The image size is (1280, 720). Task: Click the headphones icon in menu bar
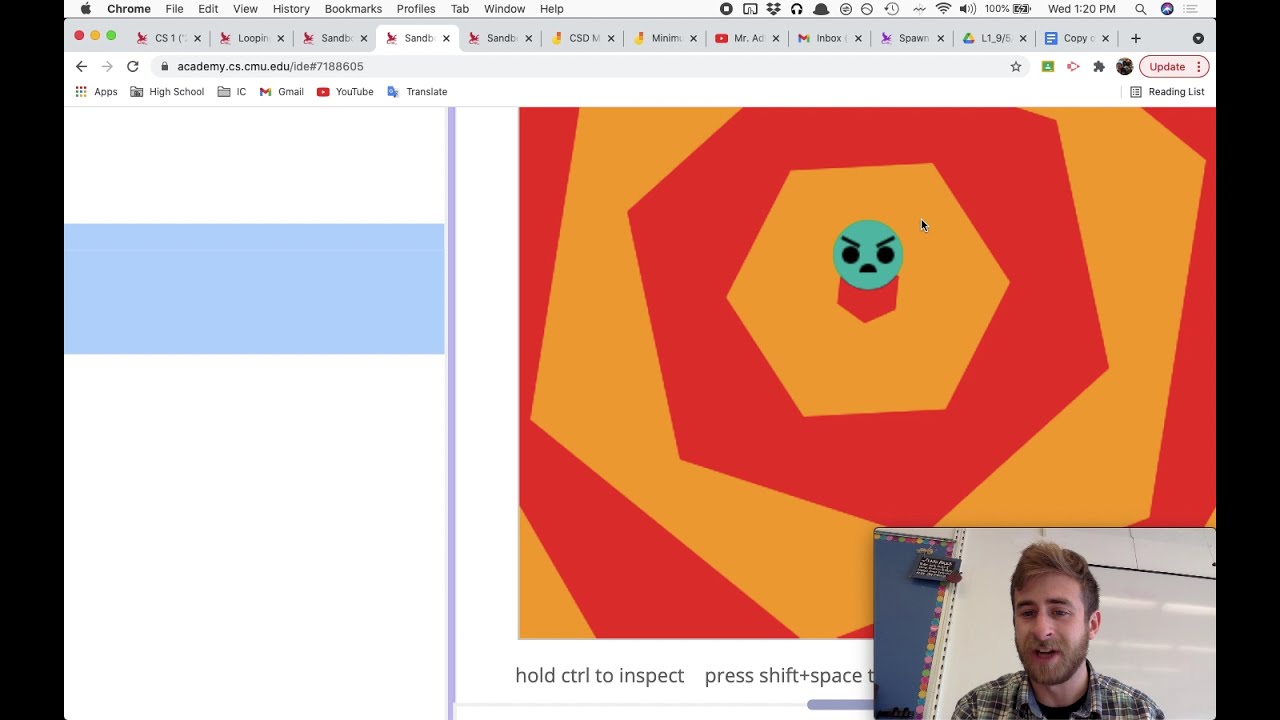coord(797,9)
